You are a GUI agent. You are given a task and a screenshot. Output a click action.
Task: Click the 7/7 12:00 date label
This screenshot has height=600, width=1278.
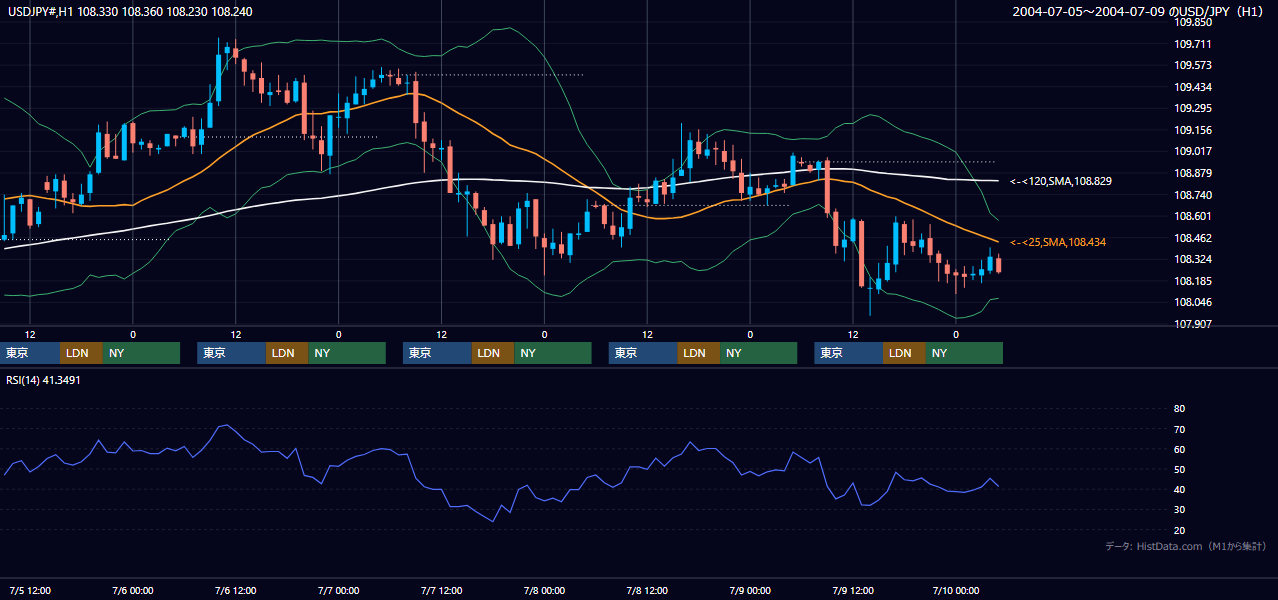click(x=441, y=590)
